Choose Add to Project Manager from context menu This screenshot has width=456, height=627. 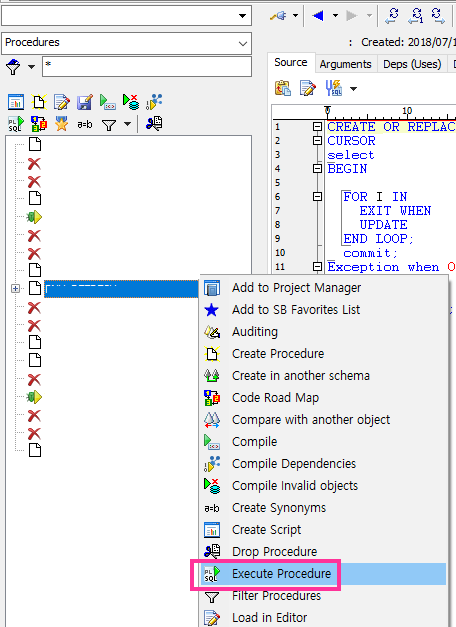tap(324, 288)
